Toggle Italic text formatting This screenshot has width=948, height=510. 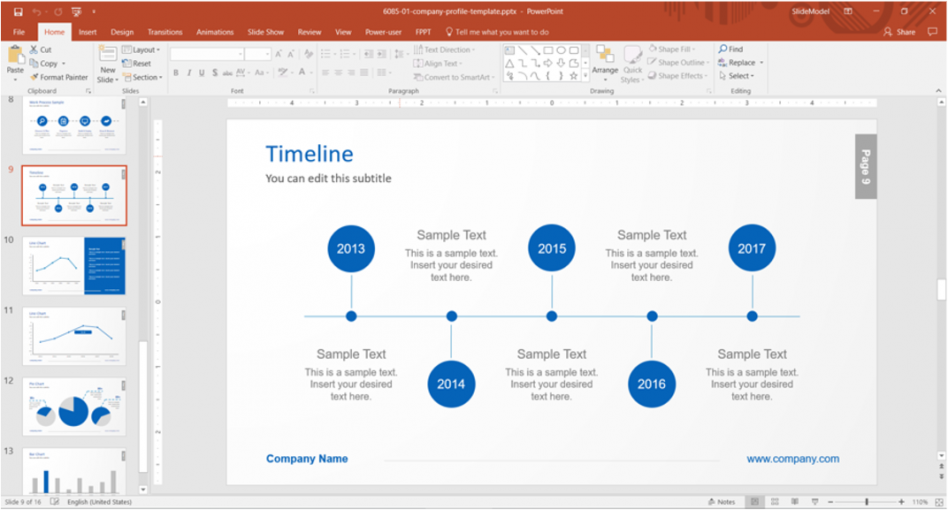pyautogui.click(x=189, y=73)
